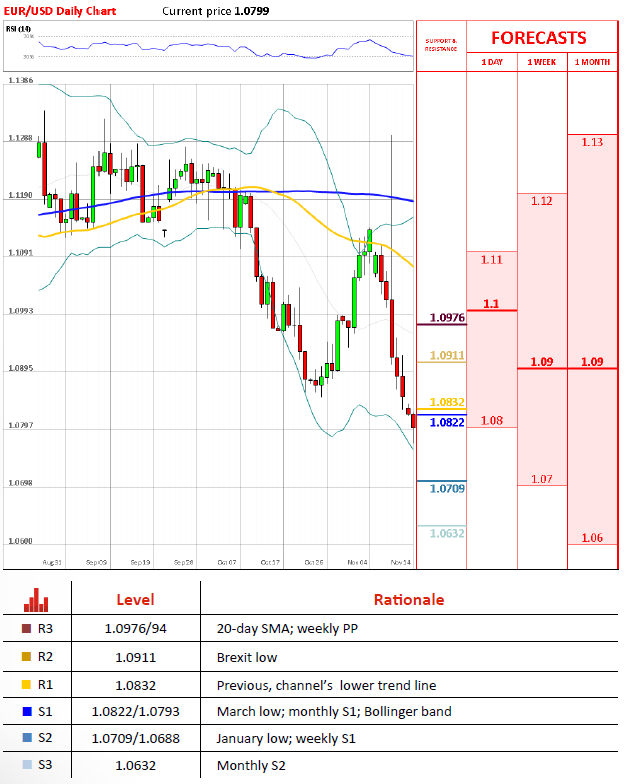
Task: Click the 'Brexit low' rationale
Action: point(247,657)
